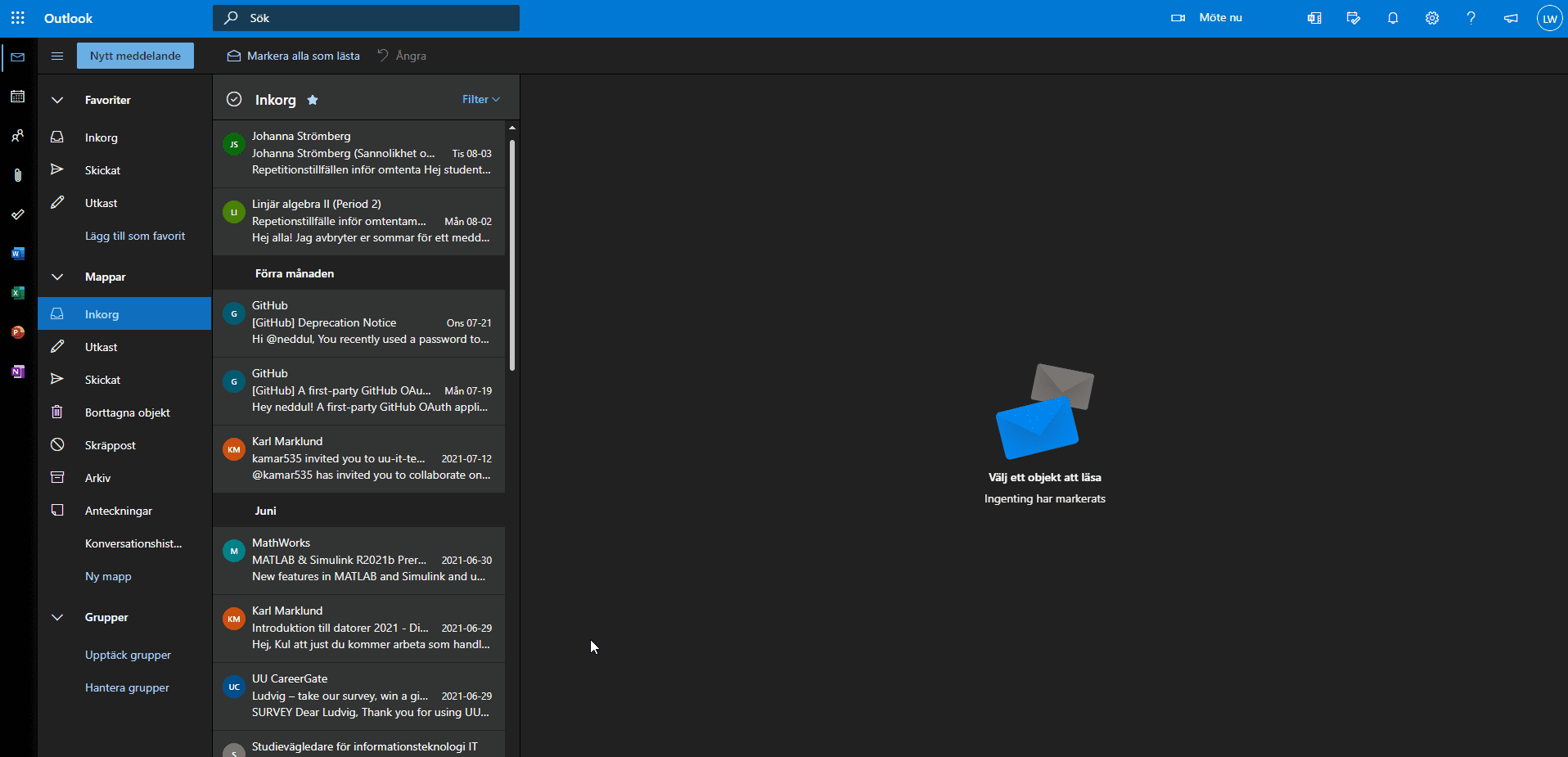Click the JS avatar of Johanna Strömberg
Screen dimensions: 1568x757
point(234,144)
